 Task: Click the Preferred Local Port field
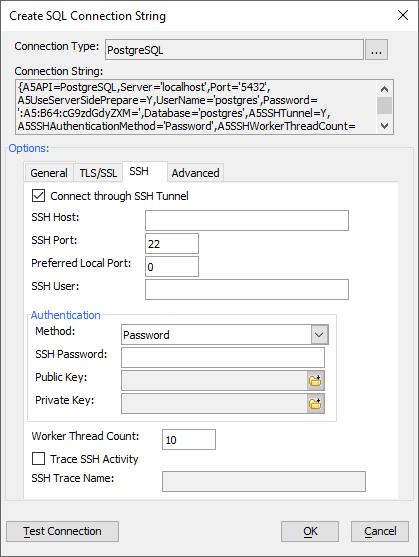coord(172,266)
